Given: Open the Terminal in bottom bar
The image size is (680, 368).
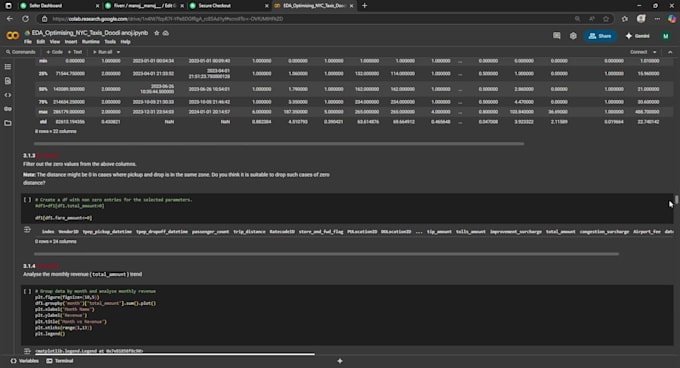Looking at the screenshot, I should tap(60, 361).
